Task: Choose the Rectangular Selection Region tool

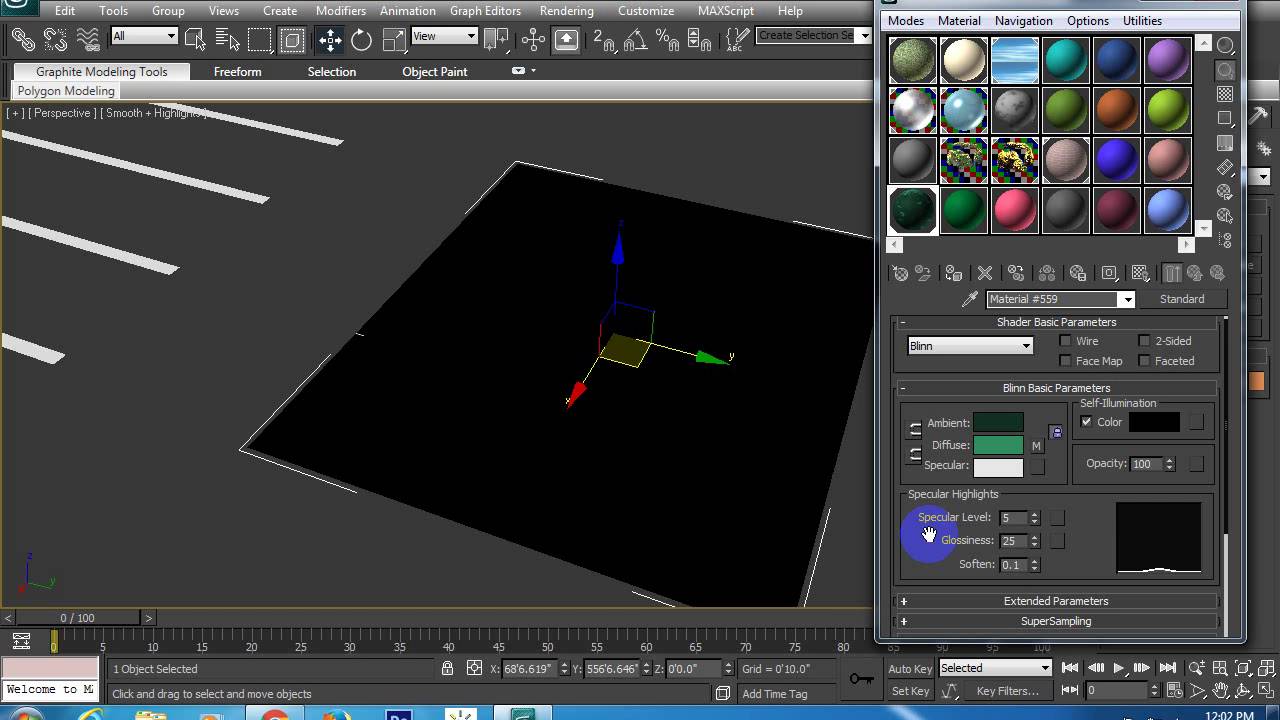Action: coord(260,40)
